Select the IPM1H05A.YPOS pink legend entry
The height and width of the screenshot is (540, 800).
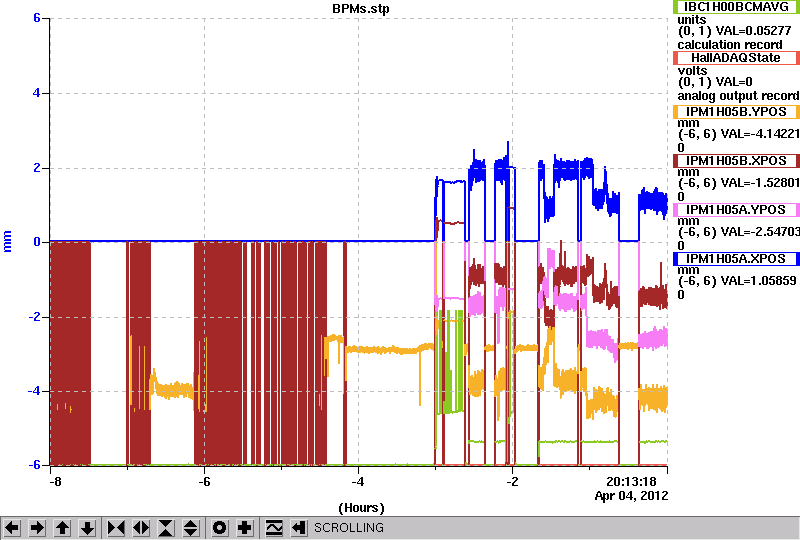pos(736,210)
